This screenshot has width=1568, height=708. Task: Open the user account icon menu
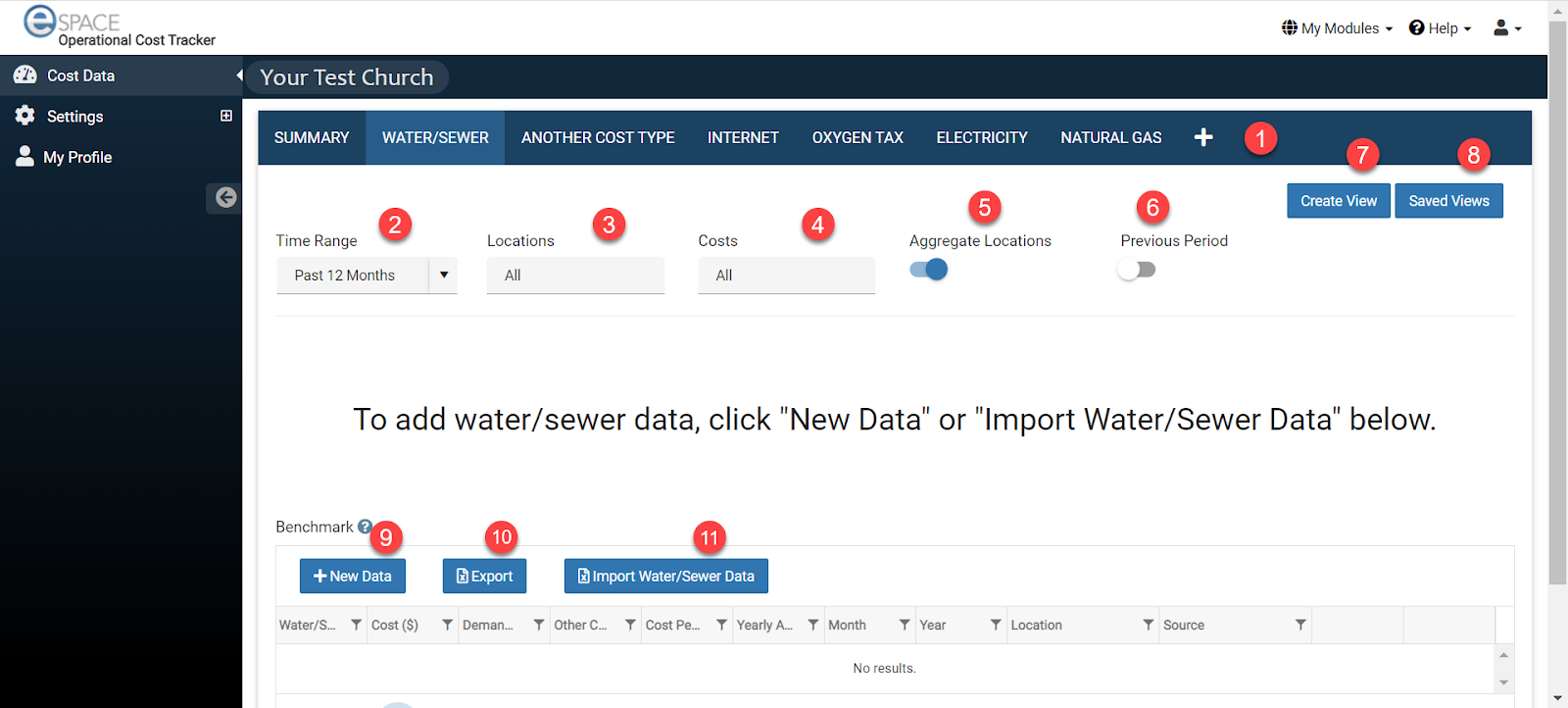pos(1506,28)
